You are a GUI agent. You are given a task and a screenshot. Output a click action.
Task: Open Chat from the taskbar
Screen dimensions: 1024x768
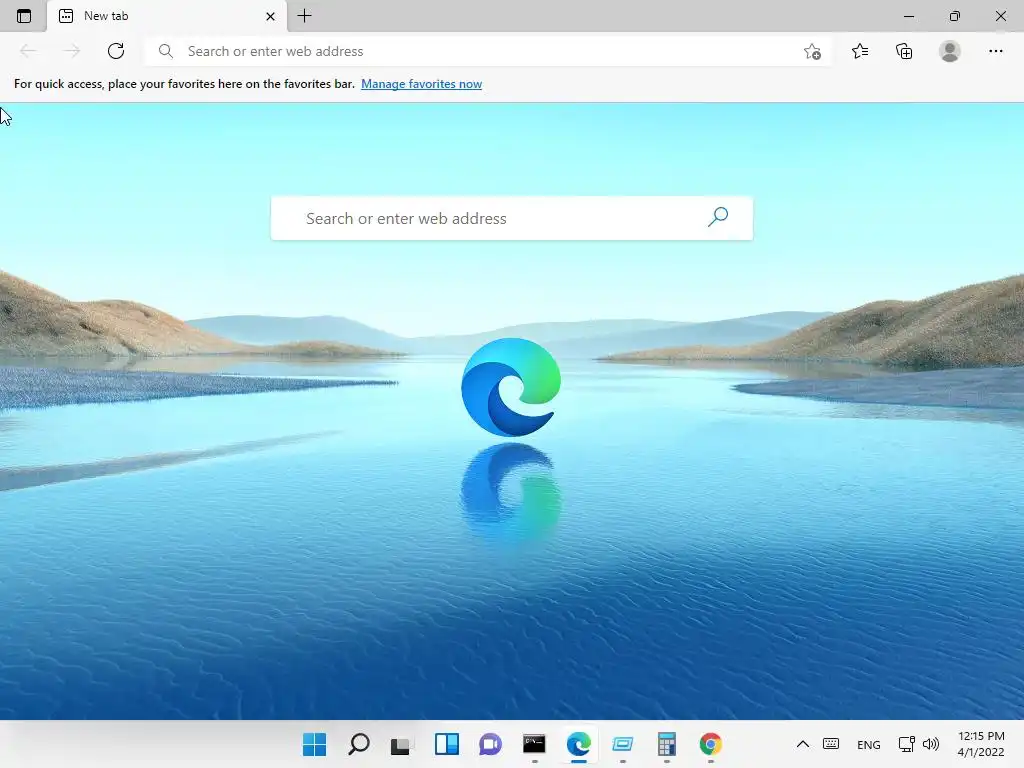coord(490,744)
